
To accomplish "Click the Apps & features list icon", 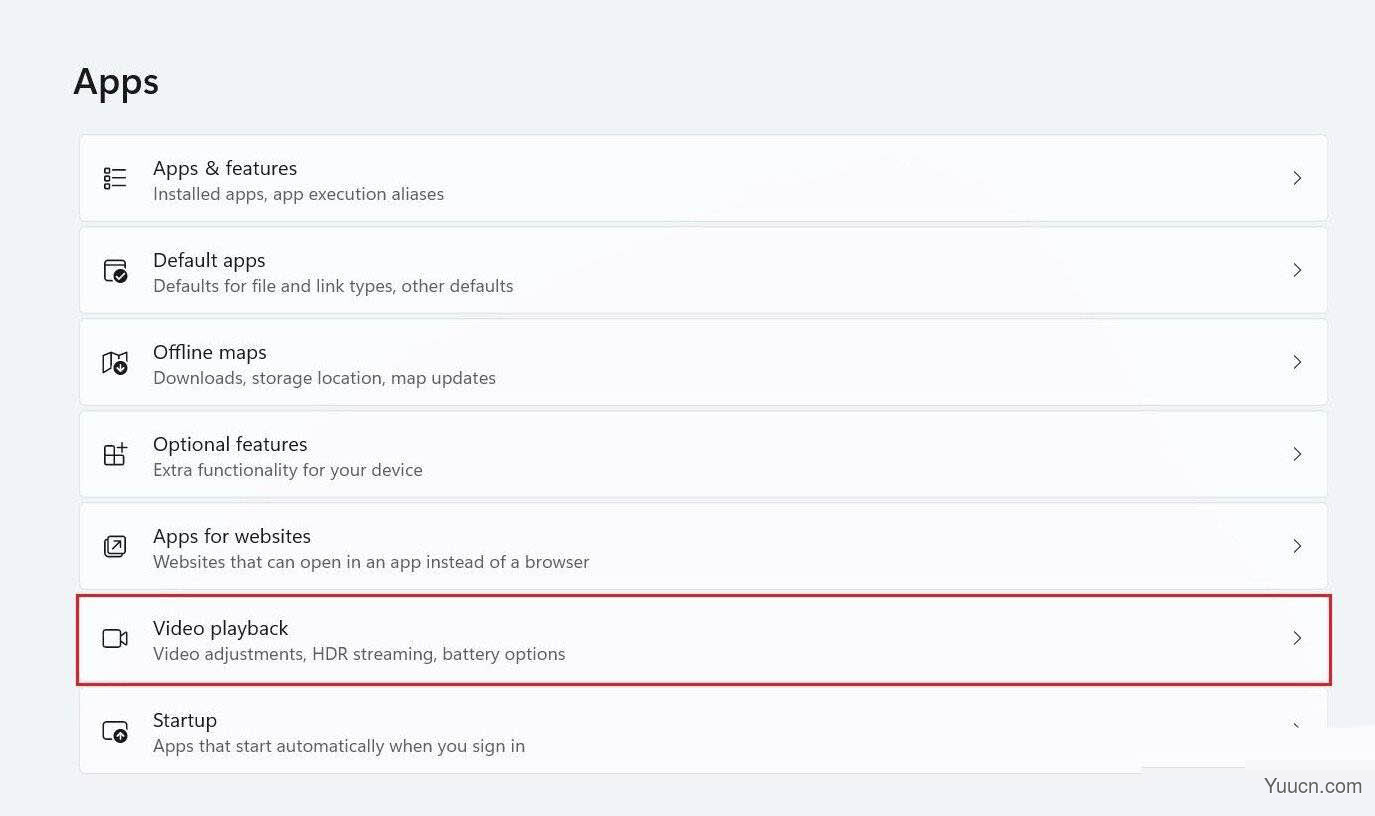I will pyautogui.click(x=115, y=178).
